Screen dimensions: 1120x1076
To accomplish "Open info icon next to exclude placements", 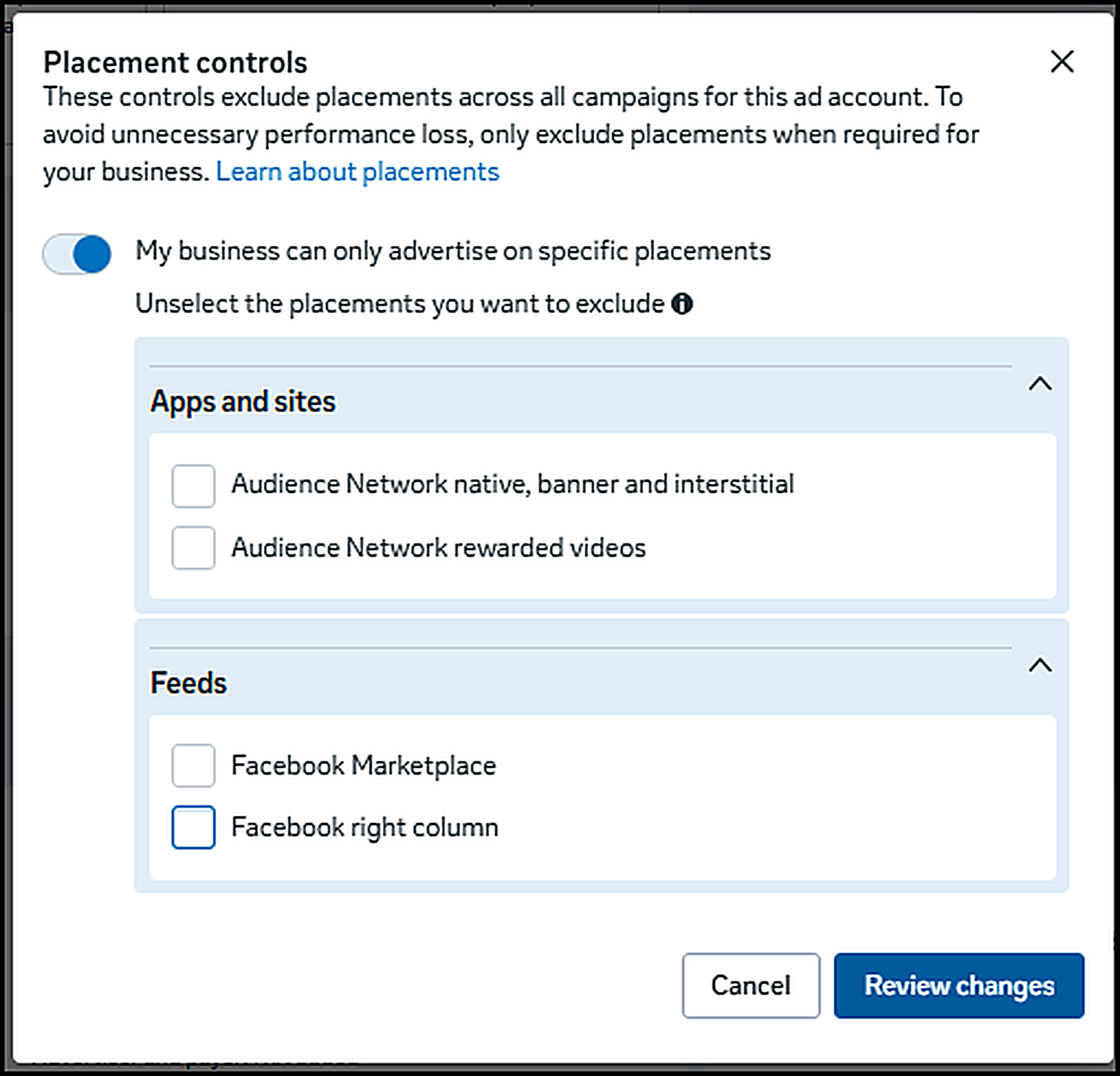I will [682, 304].
